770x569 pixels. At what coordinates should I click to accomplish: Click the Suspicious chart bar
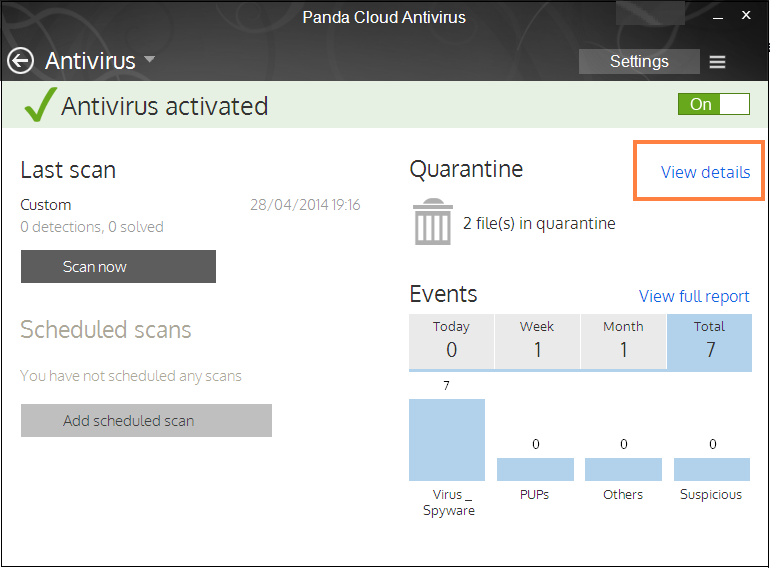(x=712, y=469)
